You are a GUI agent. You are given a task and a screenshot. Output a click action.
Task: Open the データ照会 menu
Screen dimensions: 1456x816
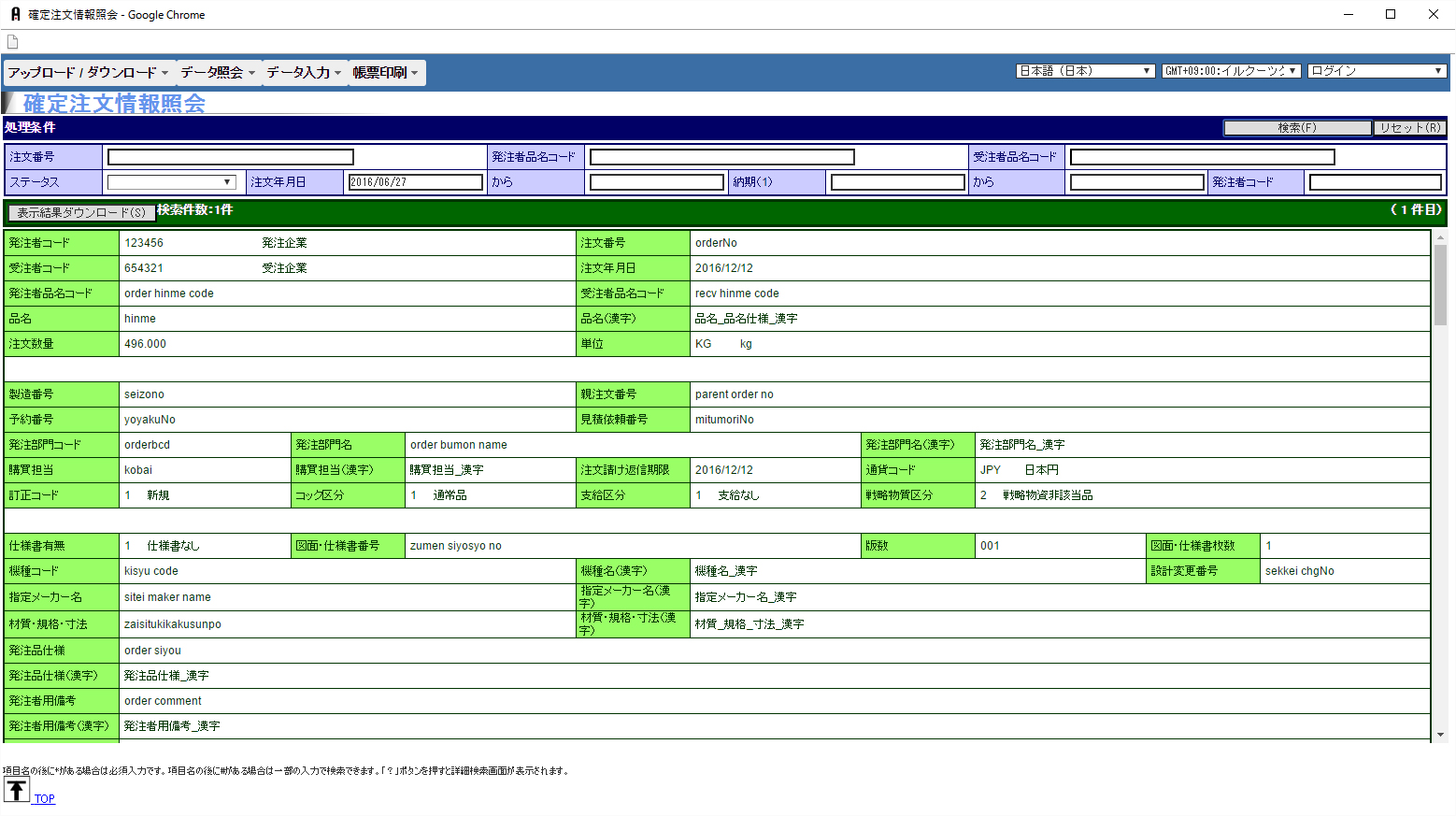pyautogui.click(x=218, y=73)
